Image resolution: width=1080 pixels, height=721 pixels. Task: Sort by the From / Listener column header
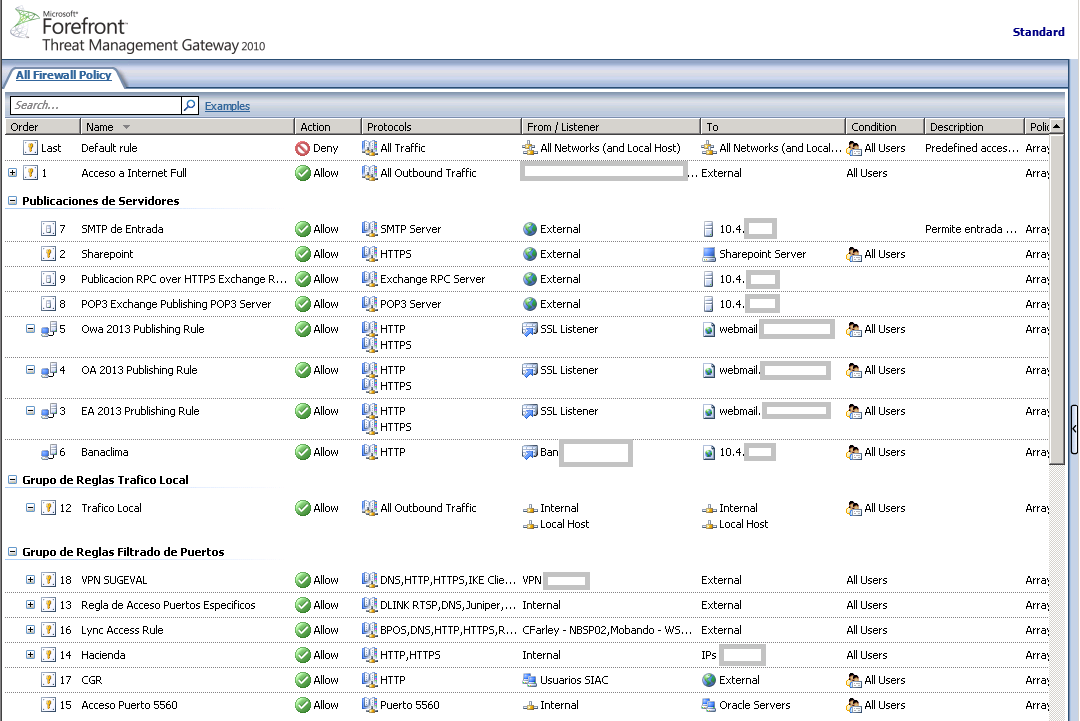coord(610,127)
